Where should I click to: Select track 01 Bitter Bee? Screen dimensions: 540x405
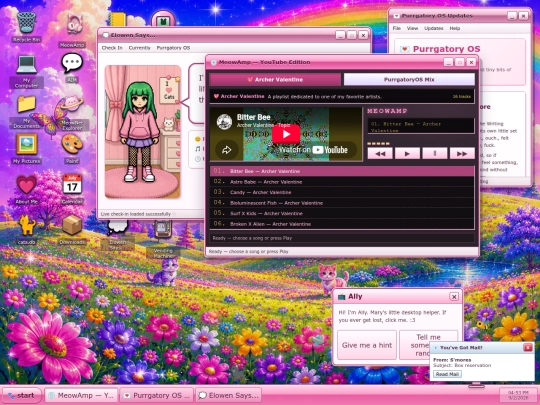(x=342, y=171)
